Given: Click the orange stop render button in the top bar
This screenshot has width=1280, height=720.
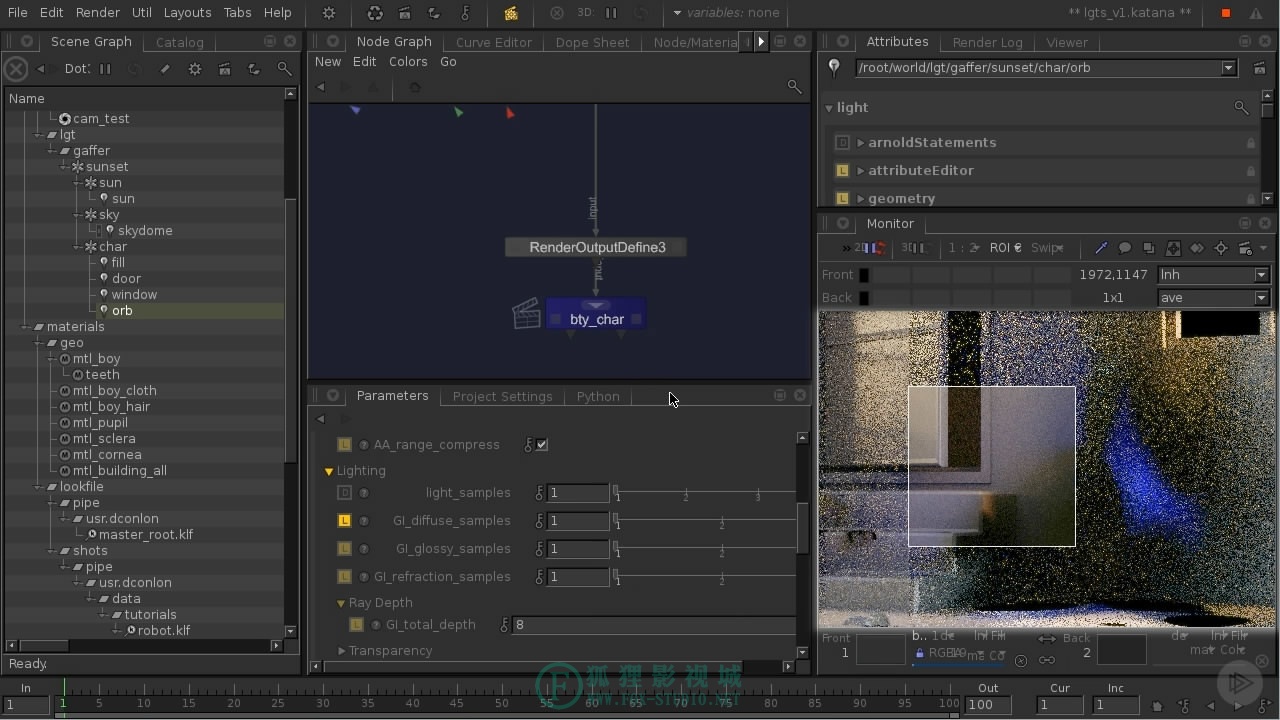Looking at the screenshot, I should (1226, 13).
